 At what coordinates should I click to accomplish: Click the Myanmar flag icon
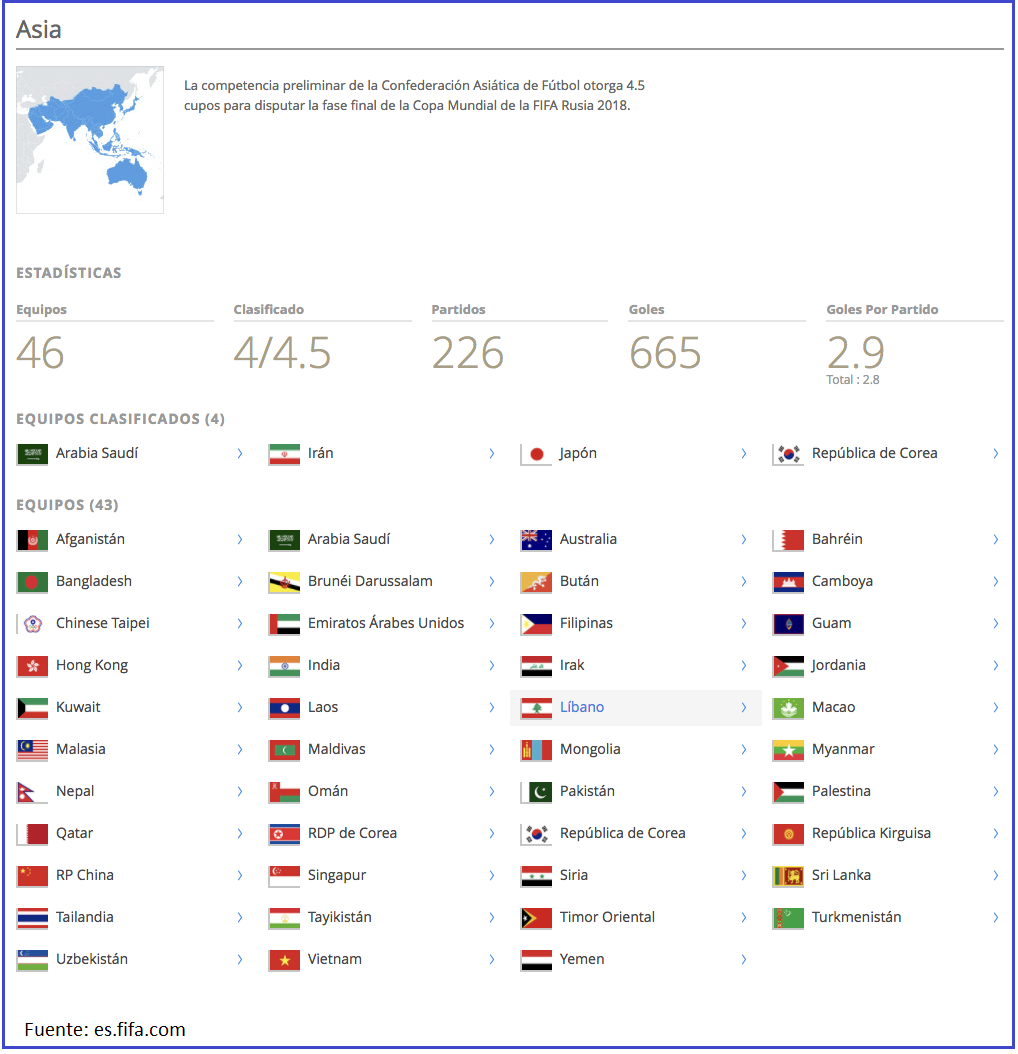click(788, 750)
